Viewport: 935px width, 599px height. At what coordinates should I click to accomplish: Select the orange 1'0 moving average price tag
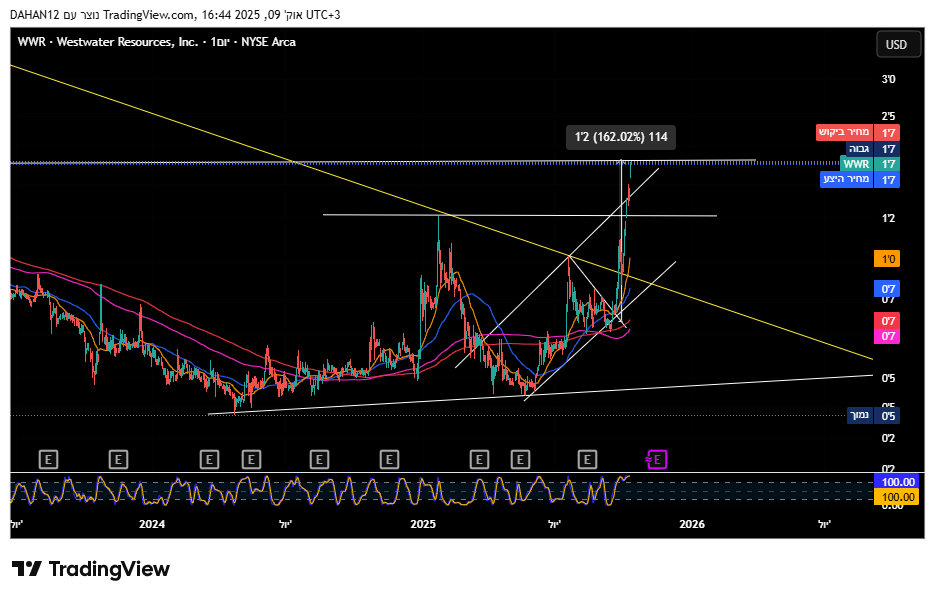[x=887, y=259]
